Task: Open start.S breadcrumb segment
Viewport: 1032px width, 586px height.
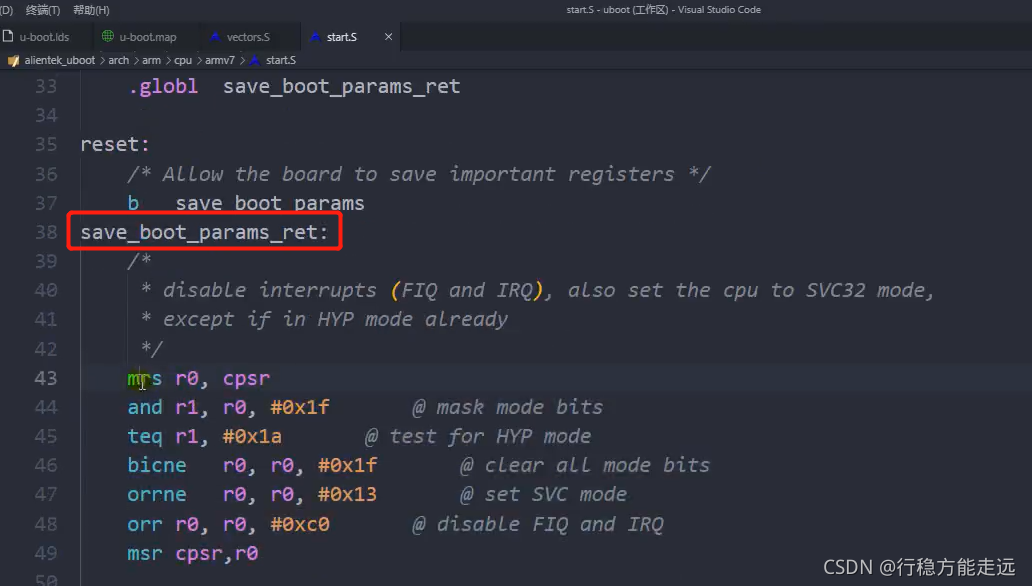Action: 281,60
